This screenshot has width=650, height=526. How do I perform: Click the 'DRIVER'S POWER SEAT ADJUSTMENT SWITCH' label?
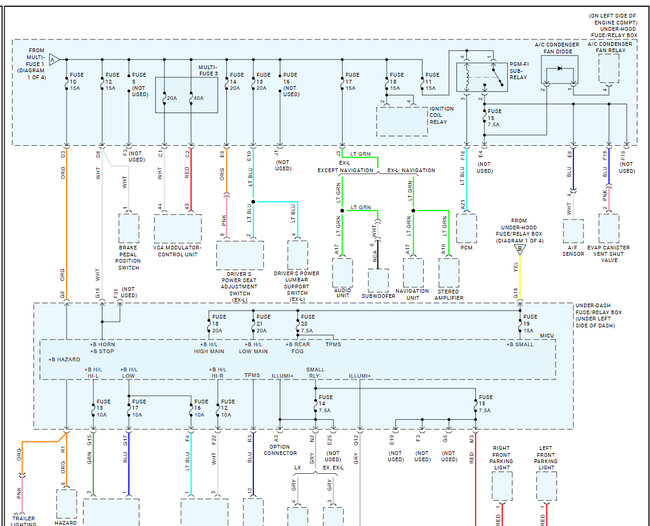(239, 286)
